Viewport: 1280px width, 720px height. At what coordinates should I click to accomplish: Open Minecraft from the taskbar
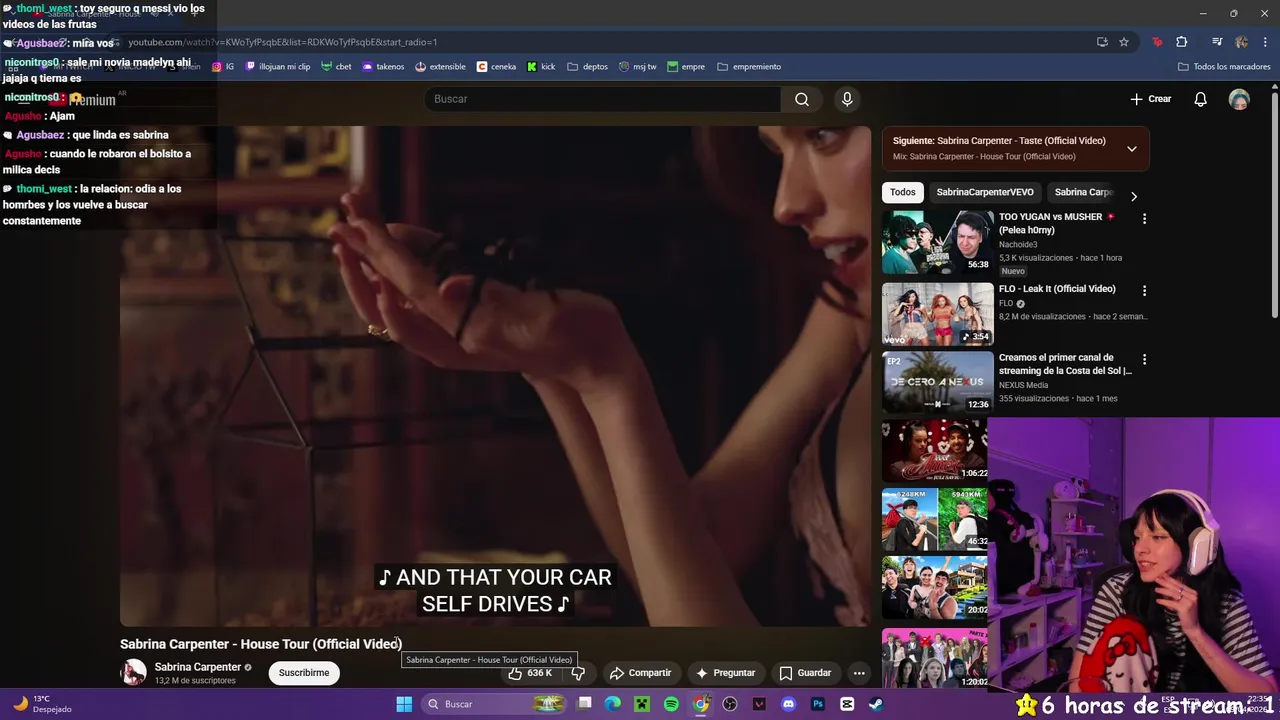click(x=642, y=704)
